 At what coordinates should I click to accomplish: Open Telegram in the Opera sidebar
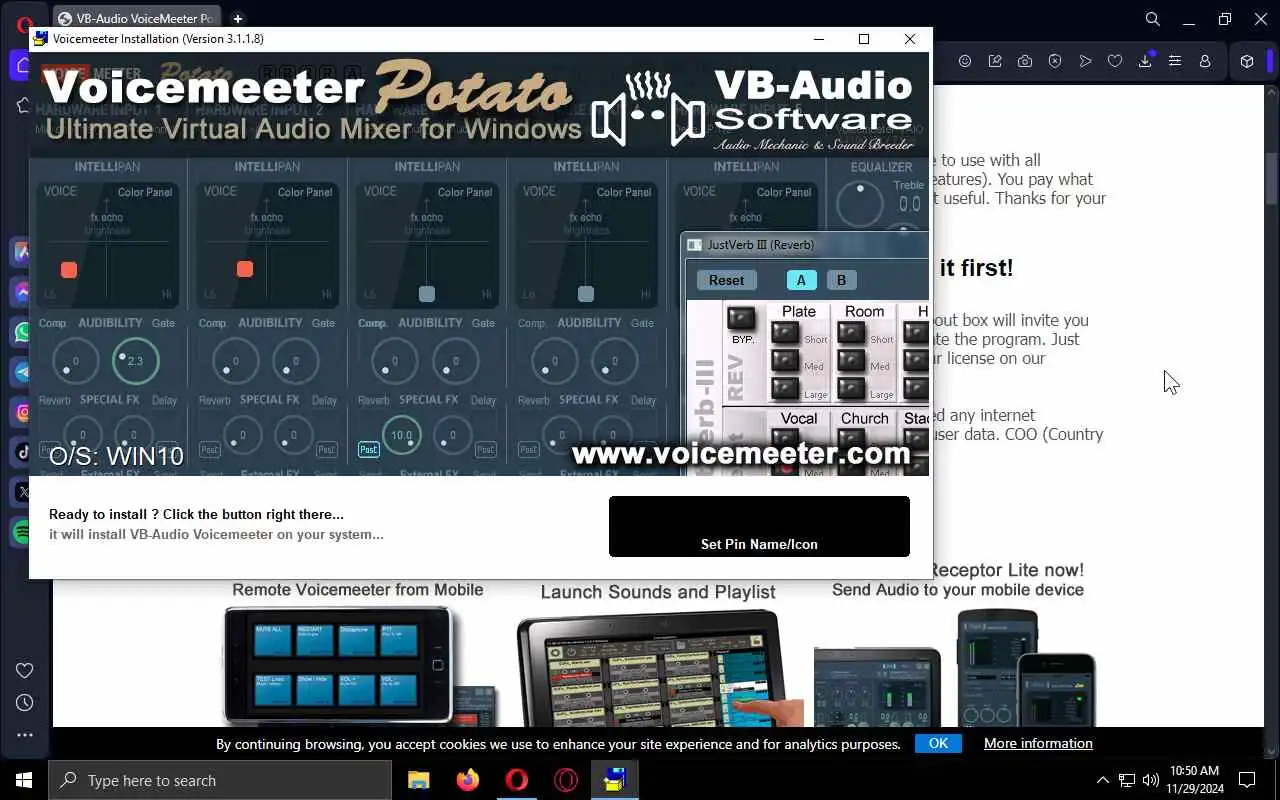point(23,372)
